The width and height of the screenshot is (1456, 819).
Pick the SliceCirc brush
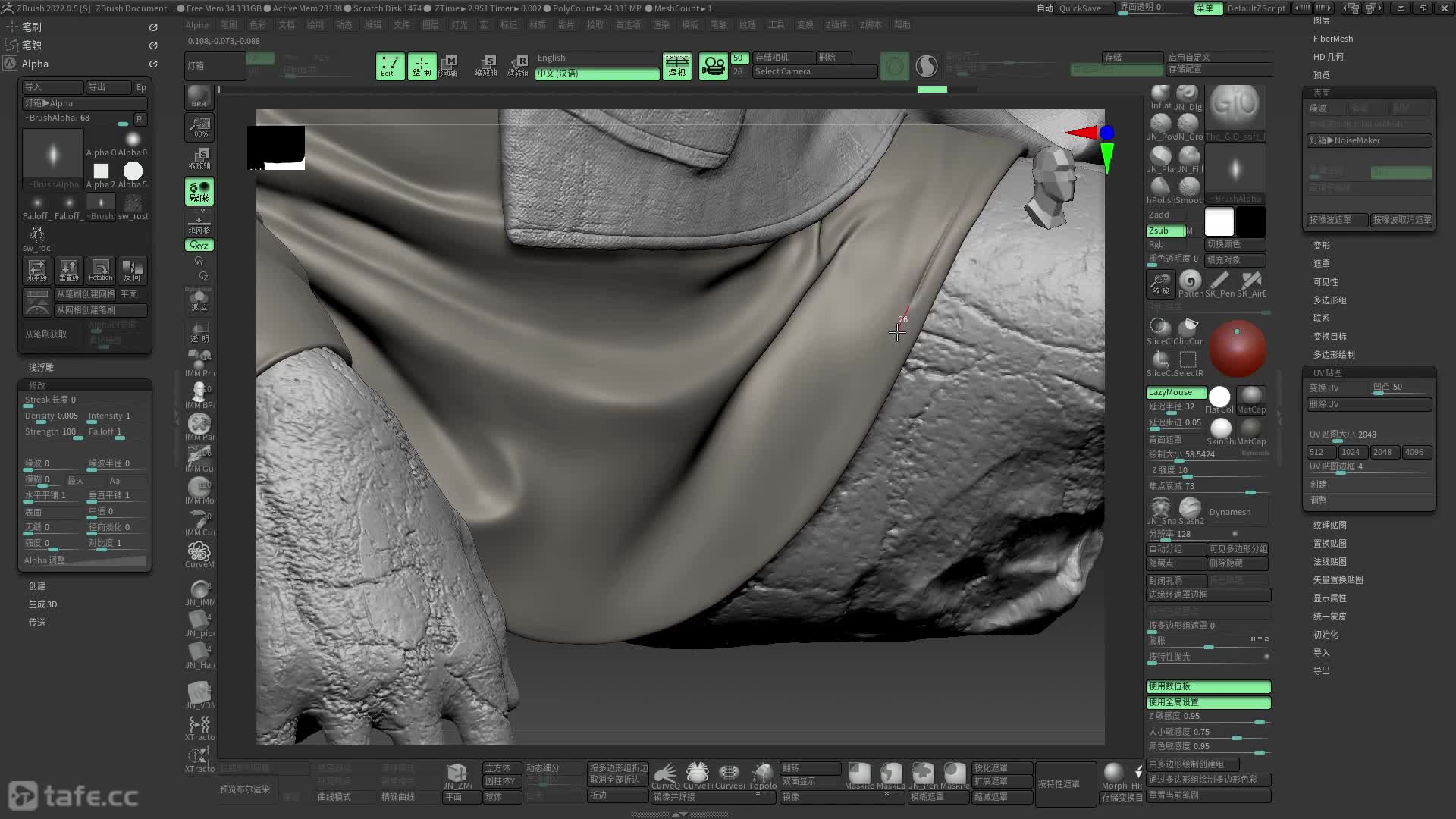1159,331
